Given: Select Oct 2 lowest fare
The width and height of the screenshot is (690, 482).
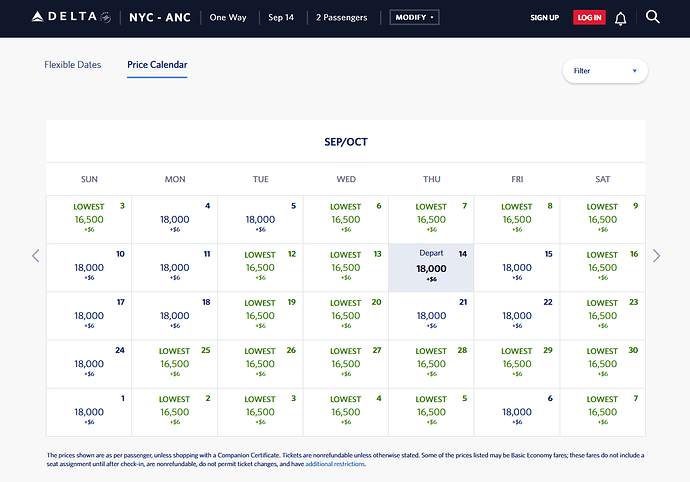Looking at the screenshot, I should [175, 412].
